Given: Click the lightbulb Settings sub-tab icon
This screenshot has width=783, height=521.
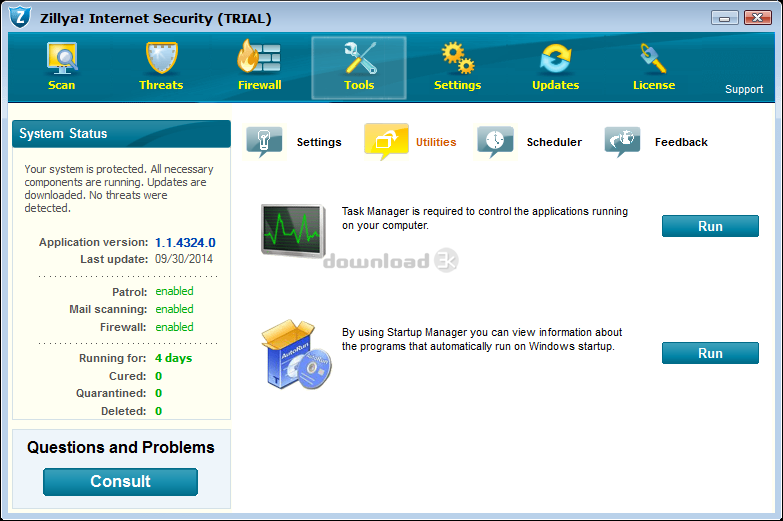Looking at the screenshot, I should point(264,142).
